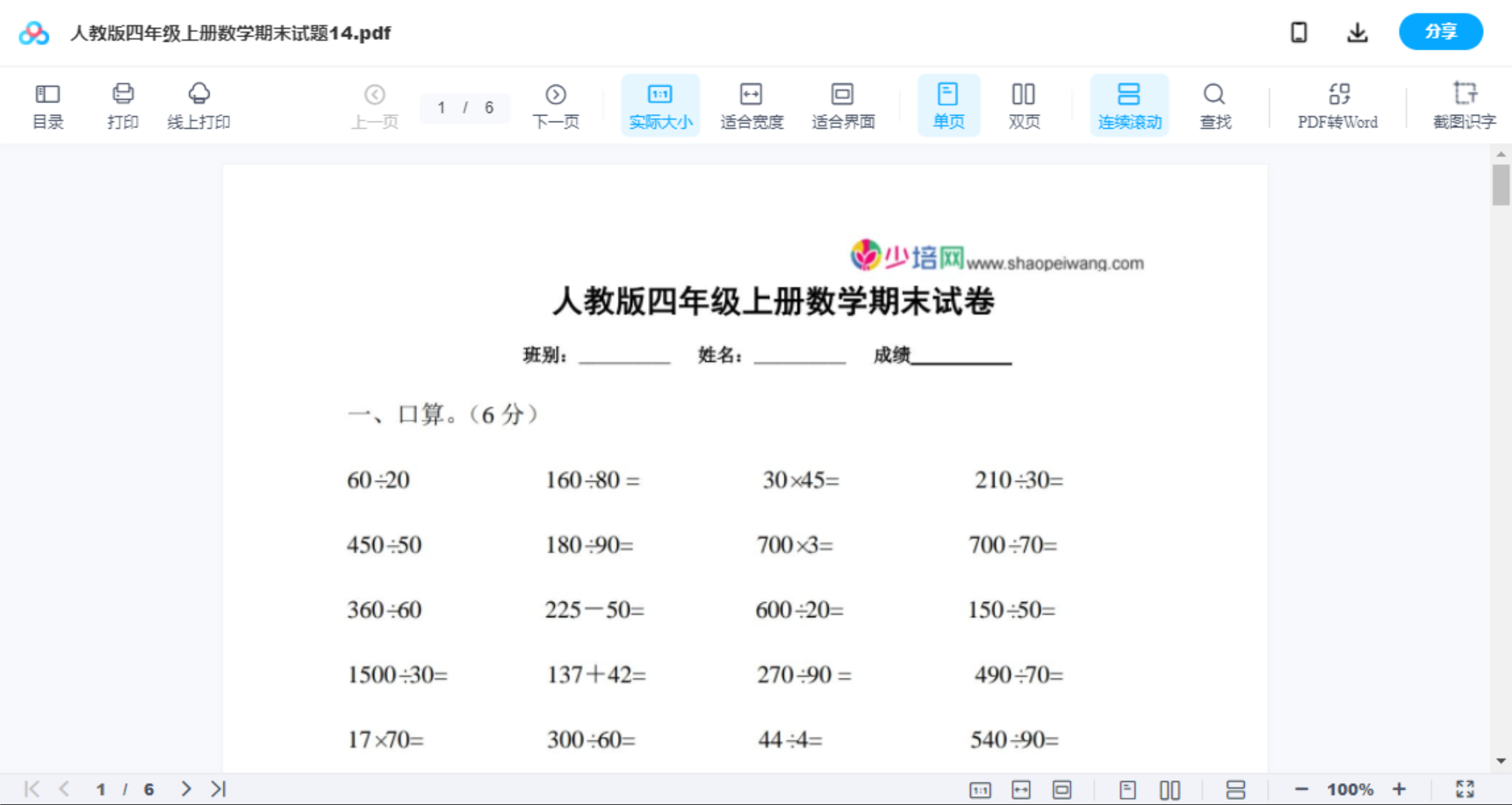
Task: Enter fullscreen from bottom status bar
Action: [x=1465, y=788]
